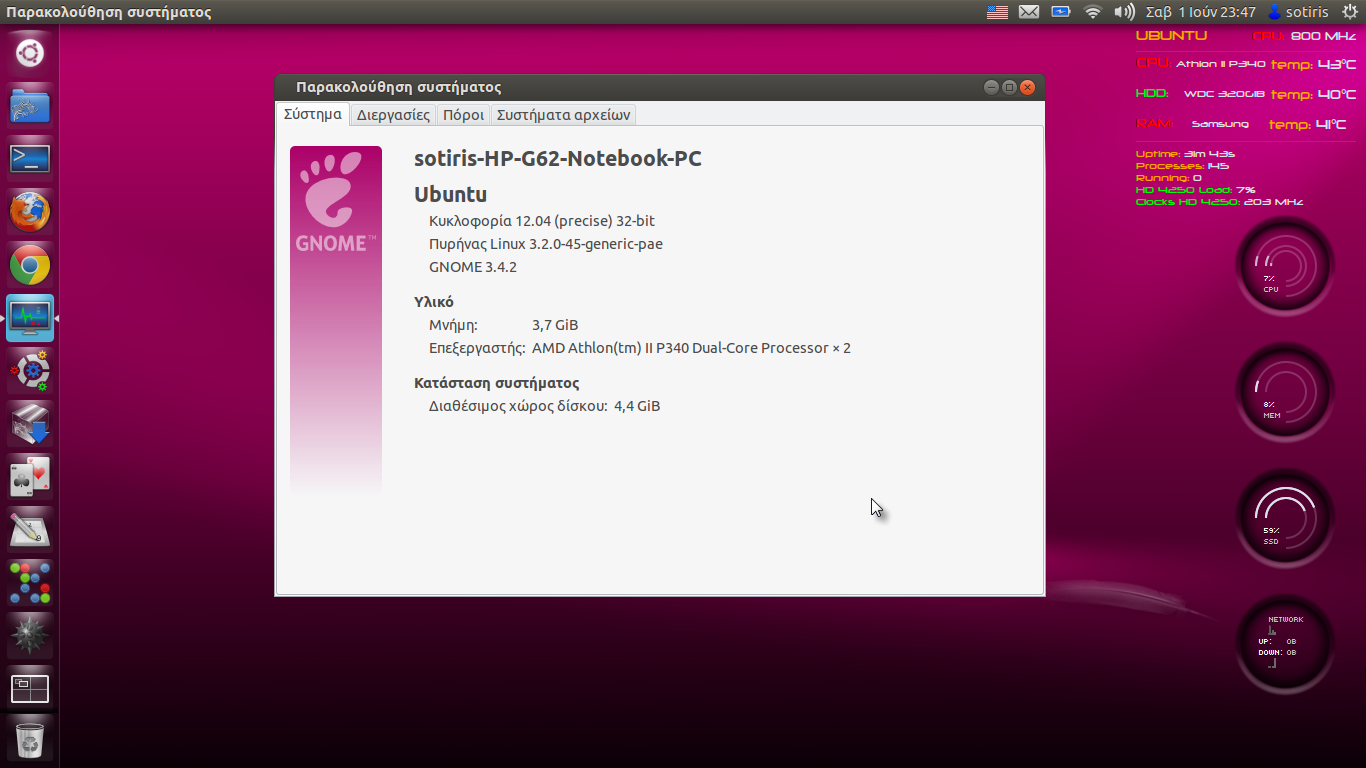Launch Firefox web browser
Viewport: 1366px width, 768px height.
pos(30,212)
